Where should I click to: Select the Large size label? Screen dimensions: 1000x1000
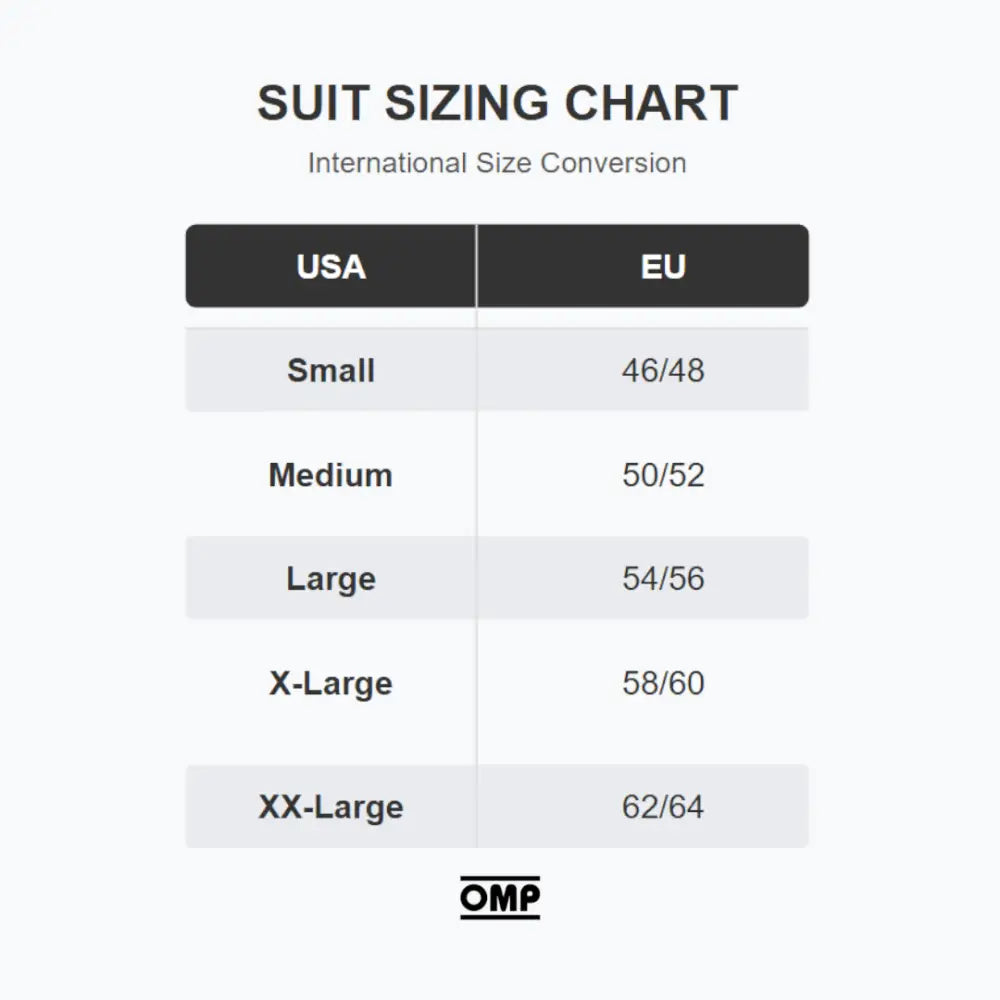[x=331, y=578]
